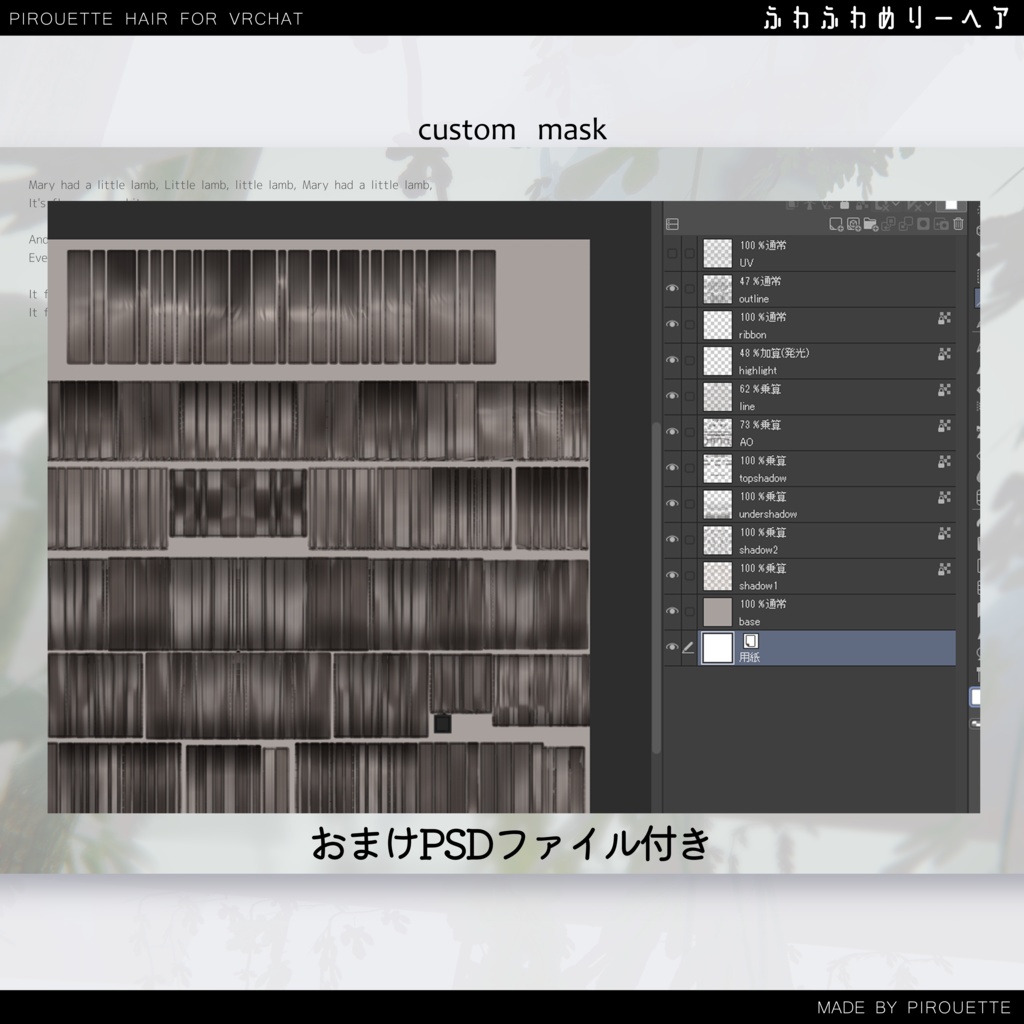Check the selection box of highlight layer
The width and height of the screenshot is (1024, 1024).
click(x=690, y=360)
